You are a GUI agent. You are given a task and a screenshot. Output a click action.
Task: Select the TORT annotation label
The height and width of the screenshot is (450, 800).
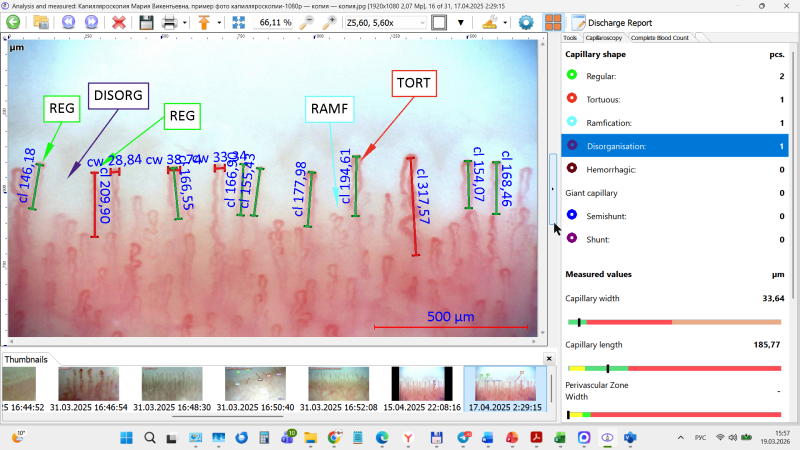point(414,83)
